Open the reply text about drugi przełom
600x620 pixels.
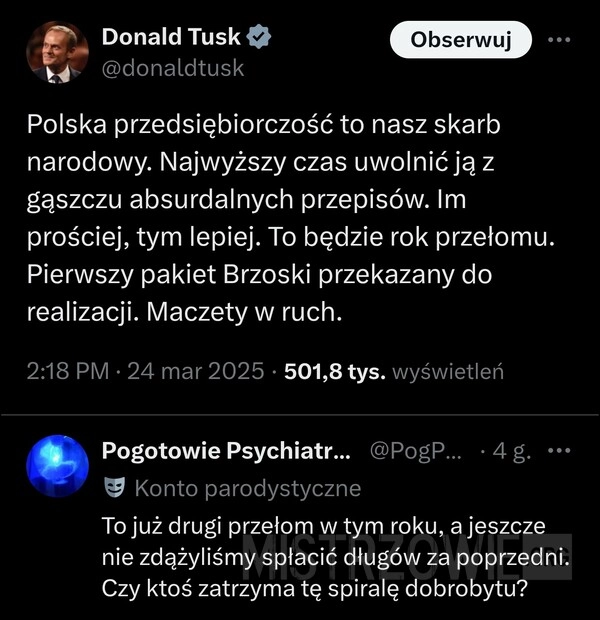click(335, 557)
